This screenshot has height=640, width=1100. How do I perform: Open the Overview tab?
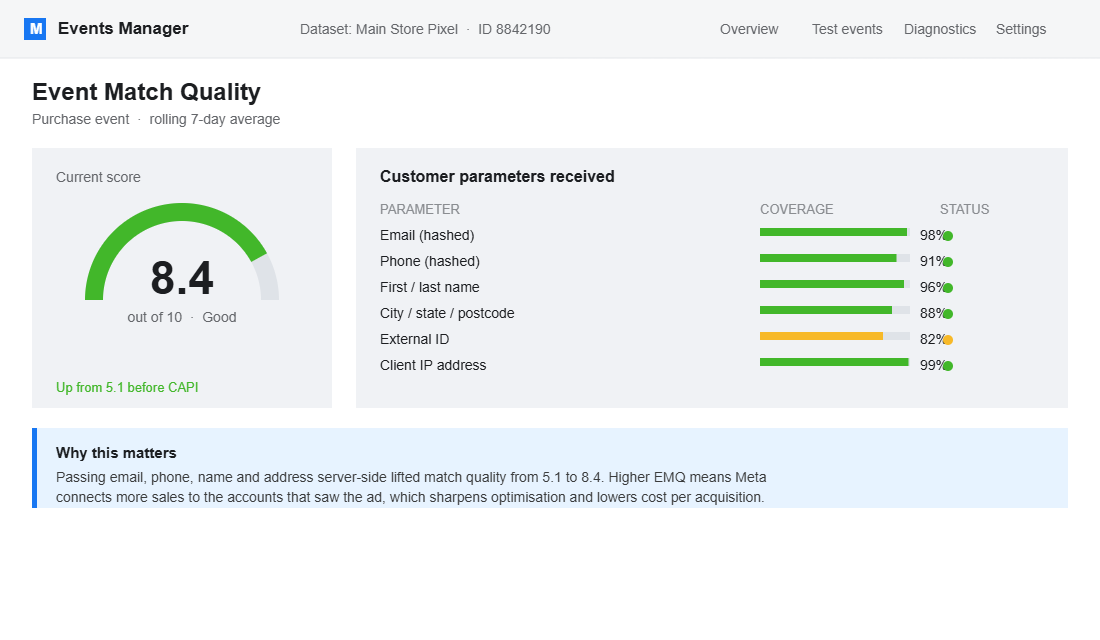[749, 29]
